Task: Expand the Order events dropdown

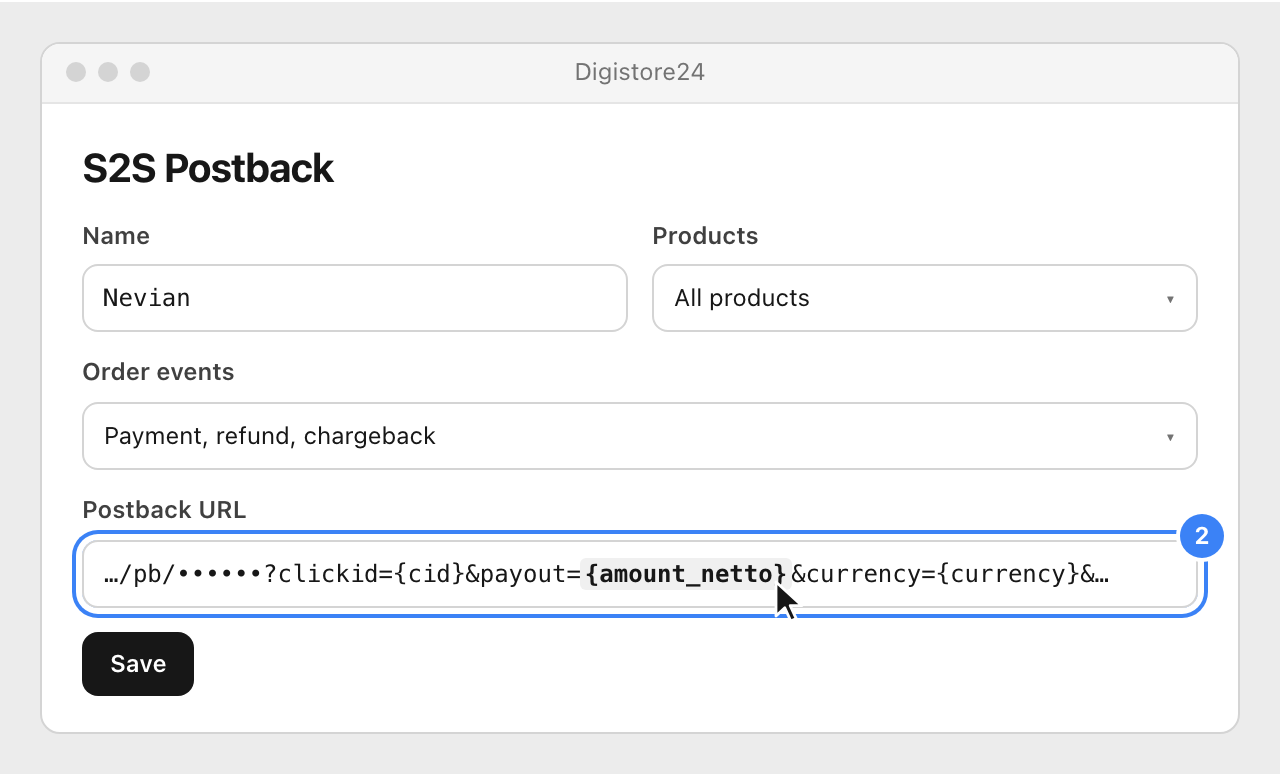Action: click(x=640, y=436)
